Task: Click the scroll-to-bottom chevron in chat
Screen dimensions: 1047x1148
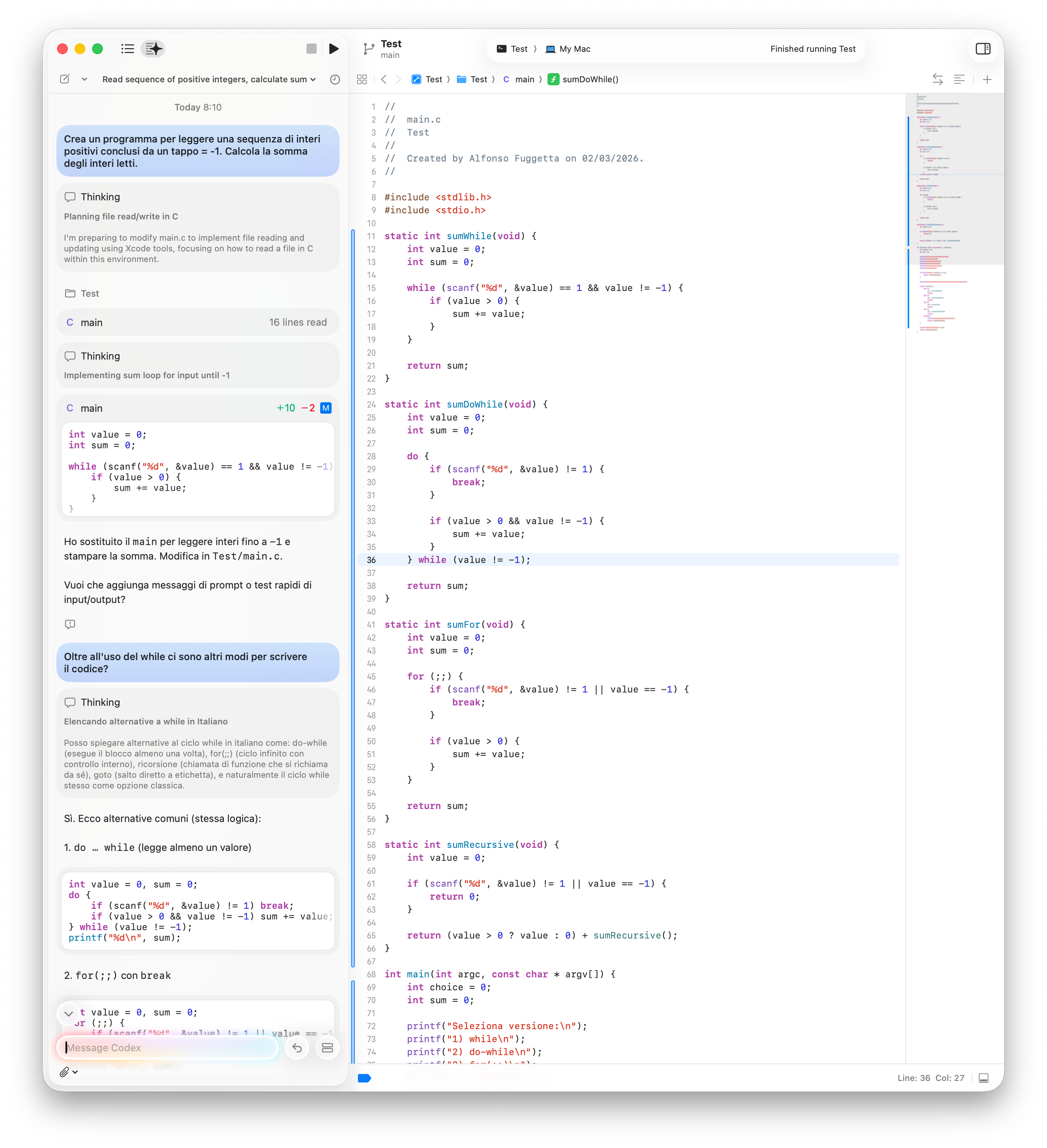Action: click(68, 1014)
